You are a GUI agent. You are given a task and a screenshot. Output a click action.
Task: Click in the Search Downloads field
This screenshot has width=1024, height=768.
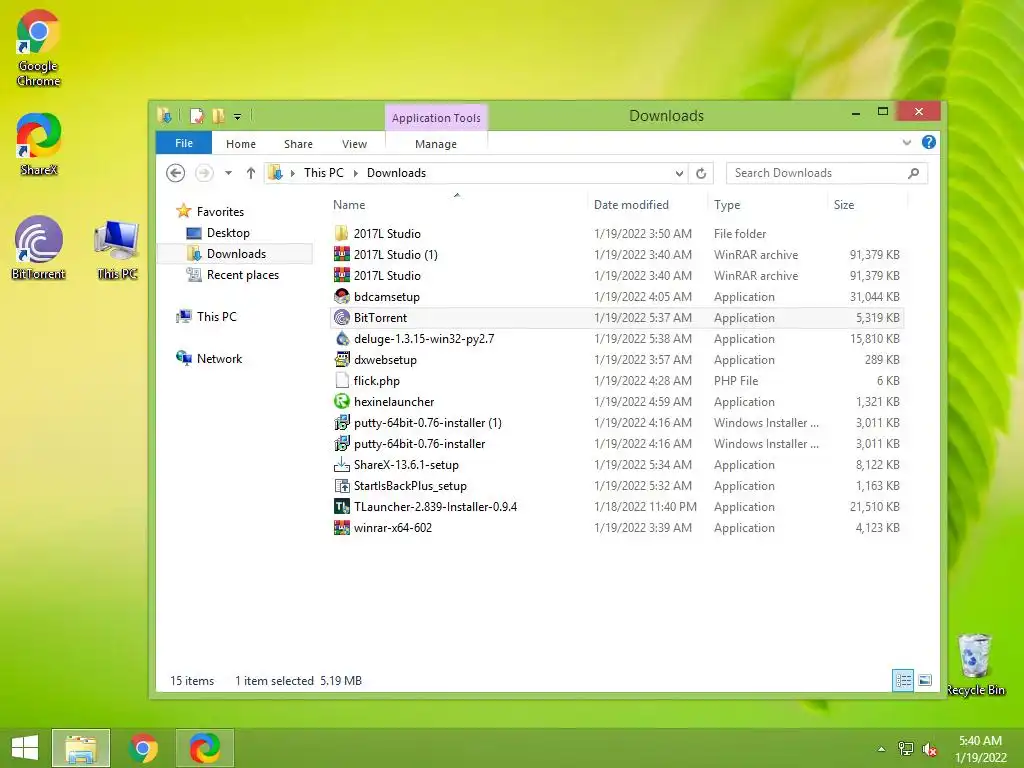tap(826, 173)
